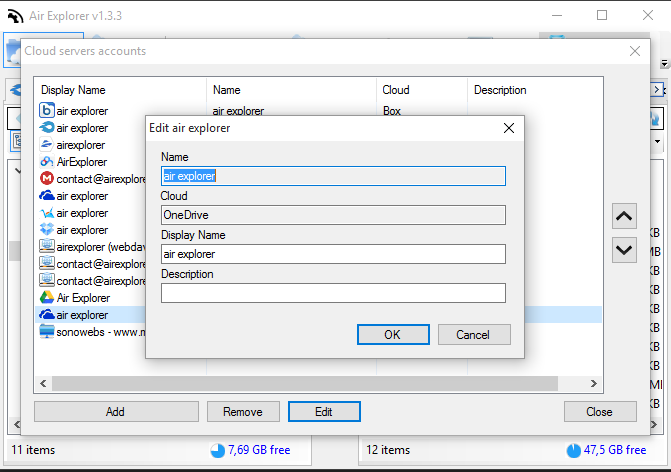Cancel the Edit air explorer dialog
Viewport: 671px width, 472px height.
pyautogui.click(x=474, y=334)
